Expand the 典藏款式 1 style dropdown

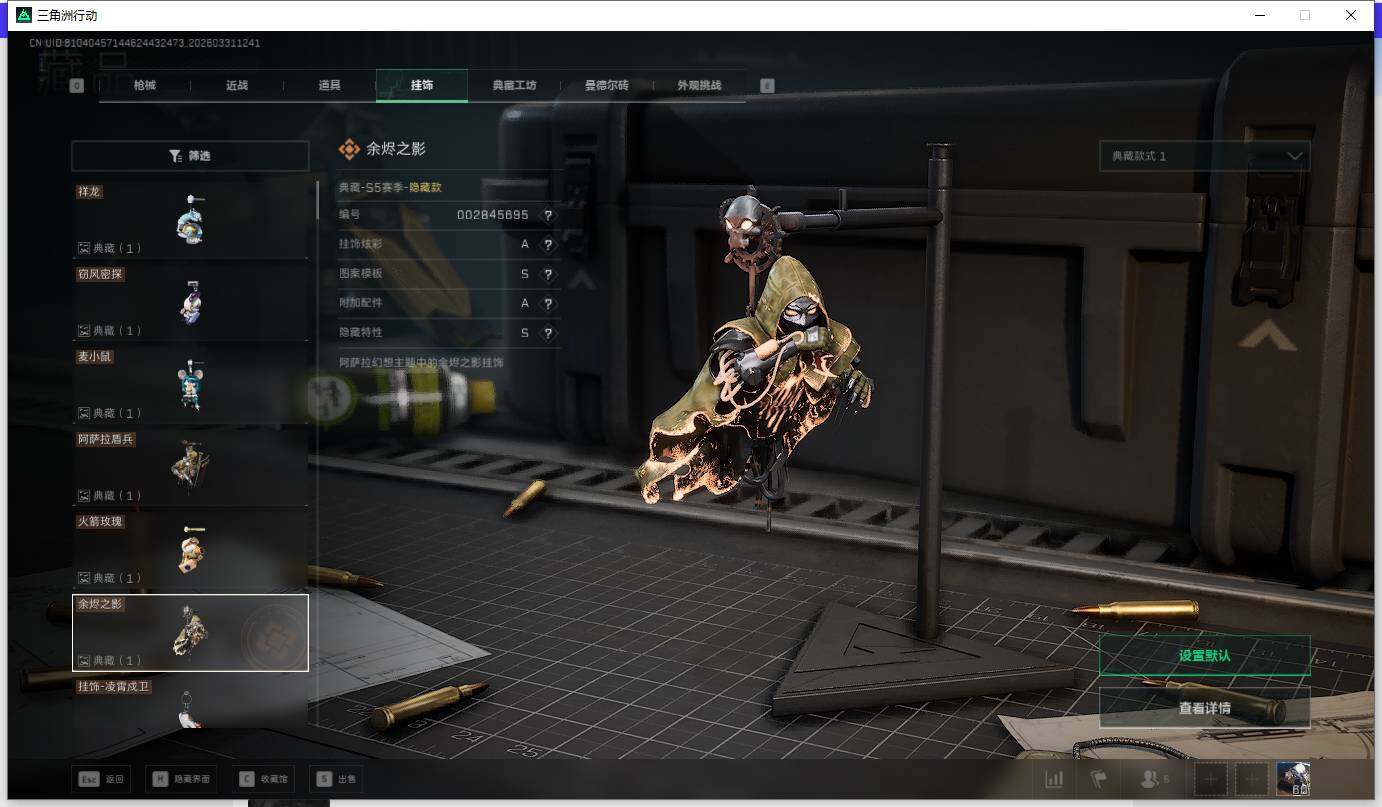[x=1204, y=156]
